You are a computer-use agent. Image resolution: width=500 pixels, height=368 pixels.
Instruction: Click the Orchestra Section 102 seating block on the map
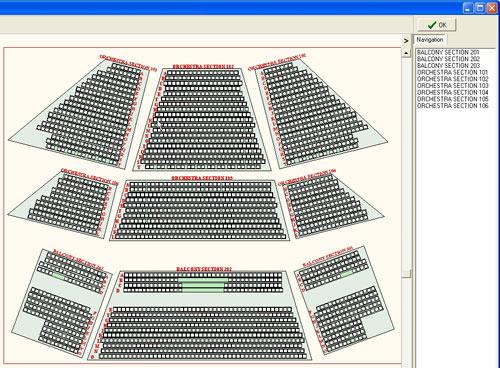[202, 119]
